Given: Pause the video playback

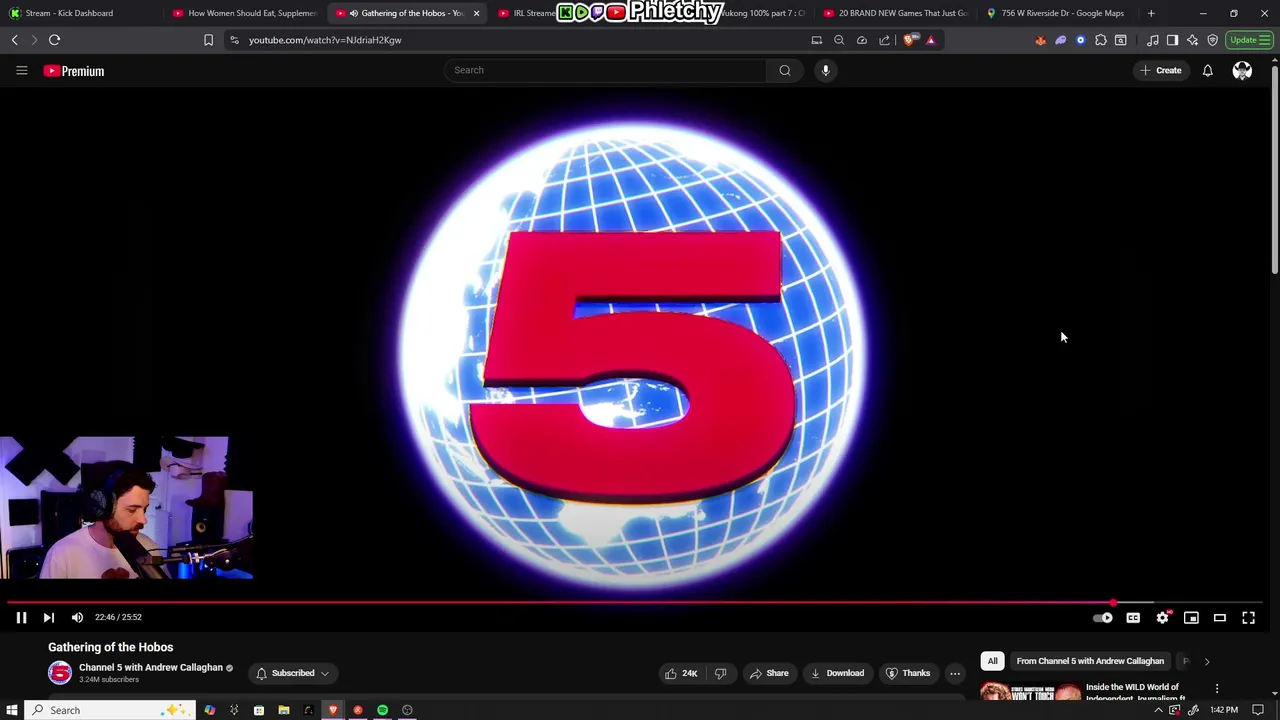Looking at the screenshot, I should click(21, 618).
